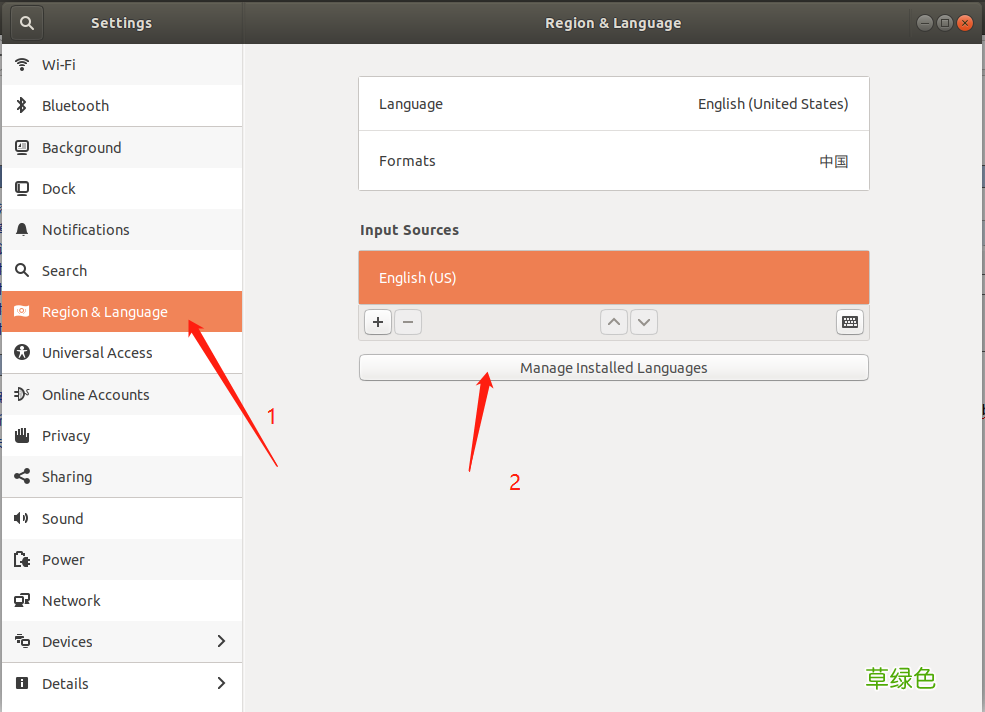The image size is (985, 712).
Task: Click Manage Installed Languages
Action: (x=613, y=367)
